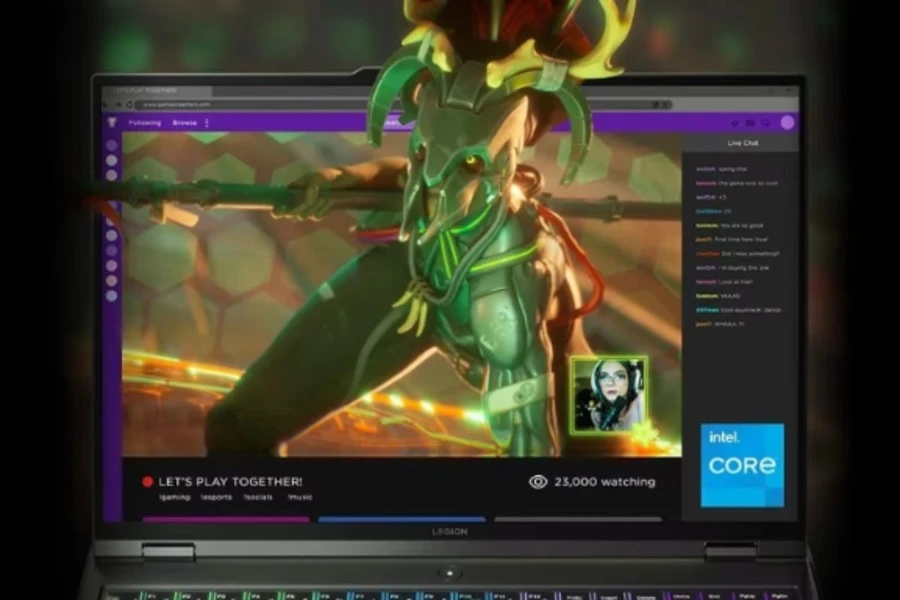Viewport: 900px width, 600px height.
Task: Click the Live Chat panel header
Action: point(740,143)
